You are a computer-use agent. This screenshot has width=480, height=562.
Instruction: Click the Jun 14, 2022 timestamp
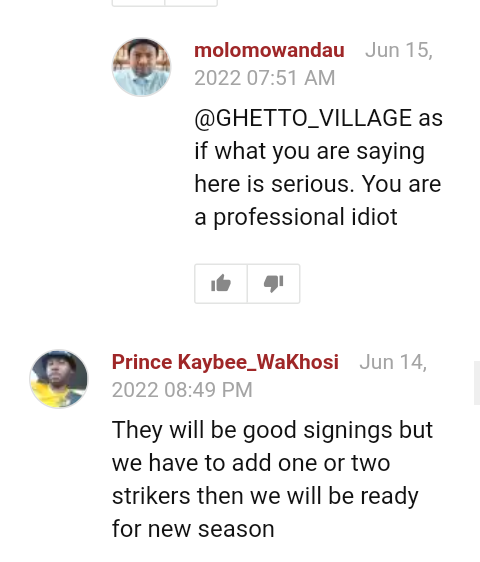coord(269,376)
